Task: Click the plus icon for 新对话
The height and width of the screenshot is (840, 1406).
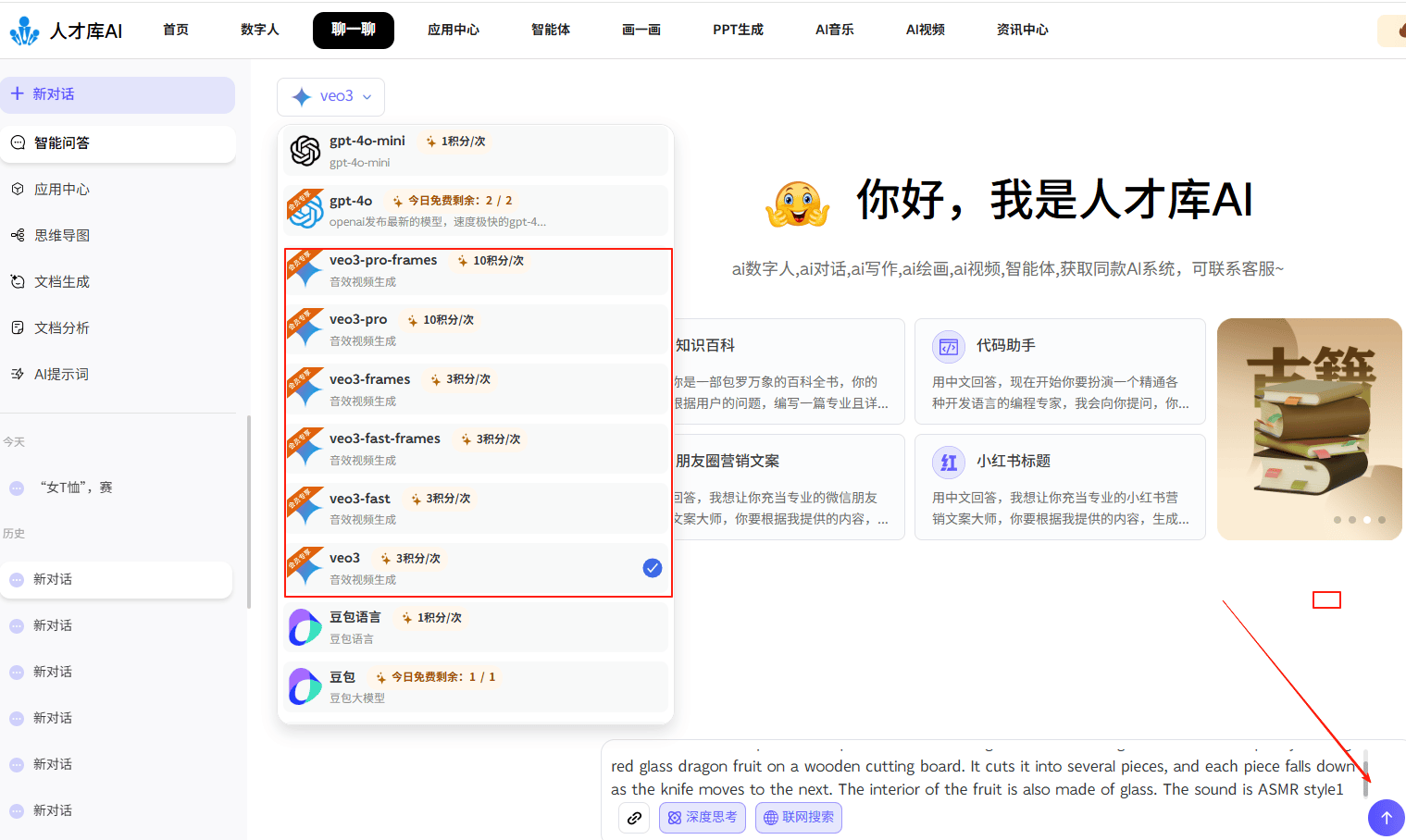Action: click(17, 93)
